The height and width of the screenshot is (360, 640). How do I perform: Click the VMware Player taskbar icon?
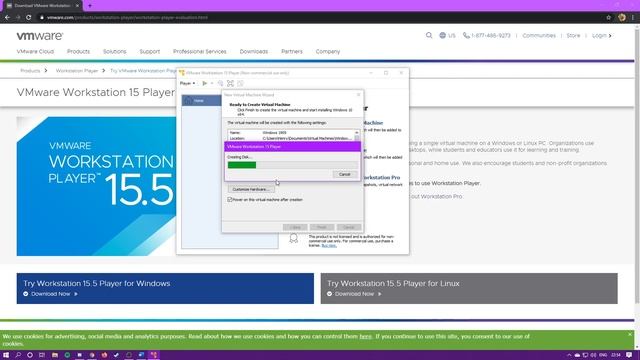(x=154, y=355)
